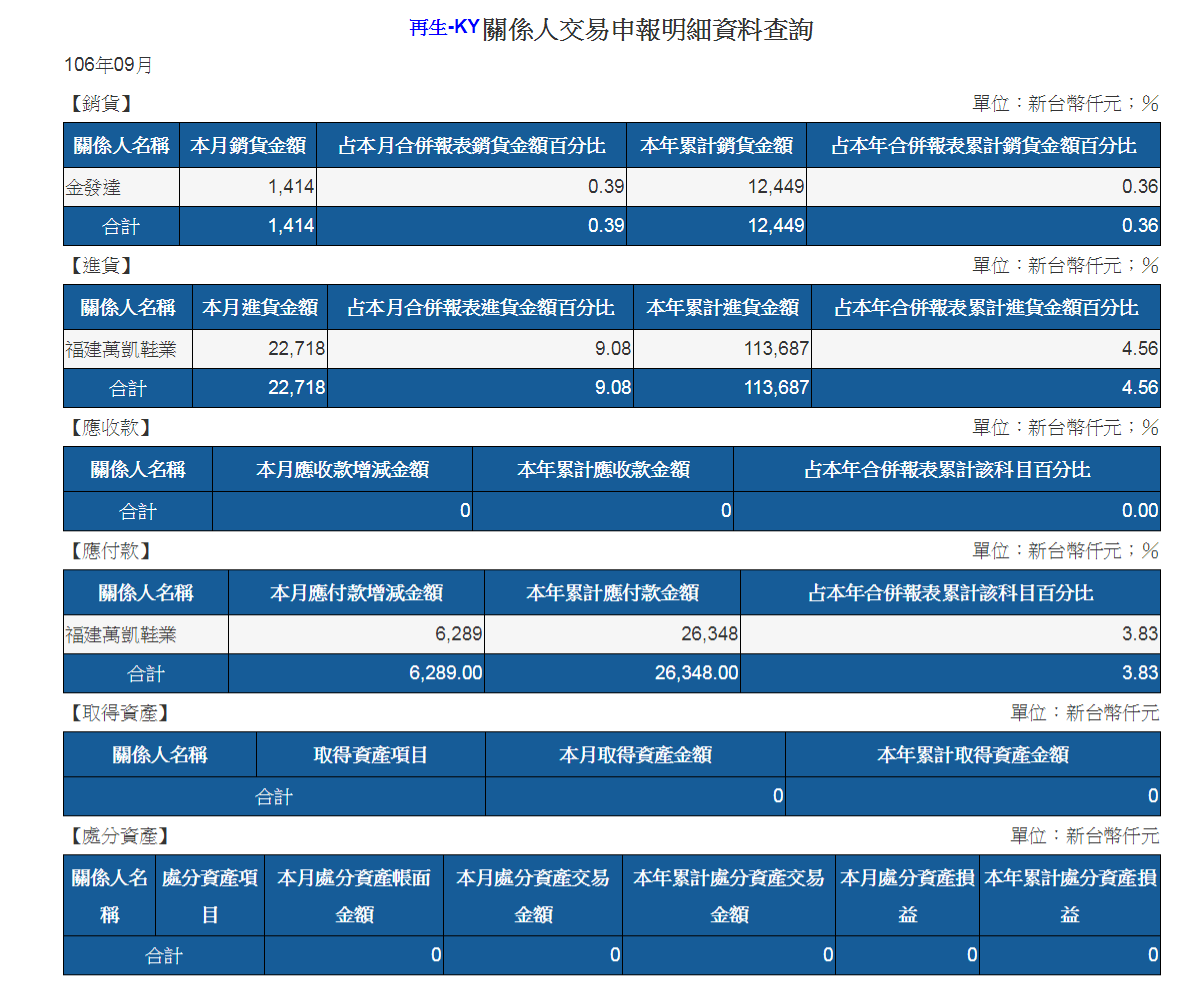Click the 本年累計進貨金額 column header

(x=722, y=307)
